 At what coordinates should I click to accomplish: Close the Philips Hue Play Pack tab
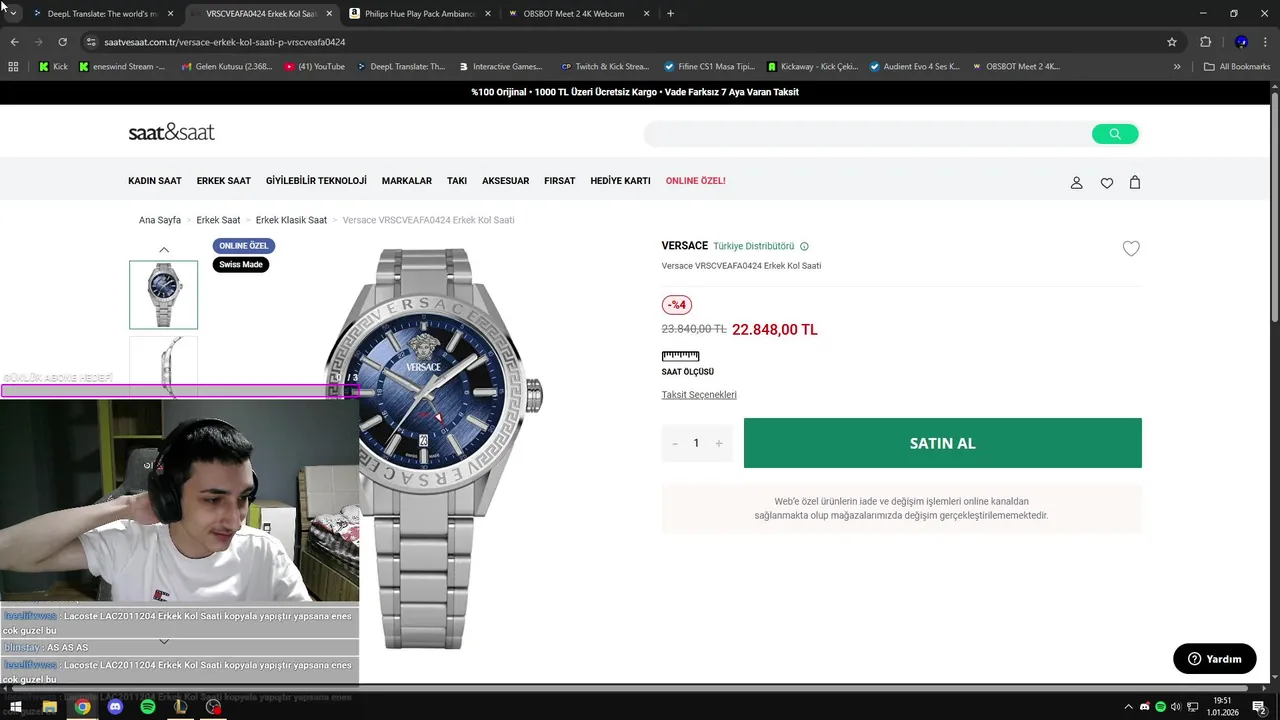pos(487,14)
